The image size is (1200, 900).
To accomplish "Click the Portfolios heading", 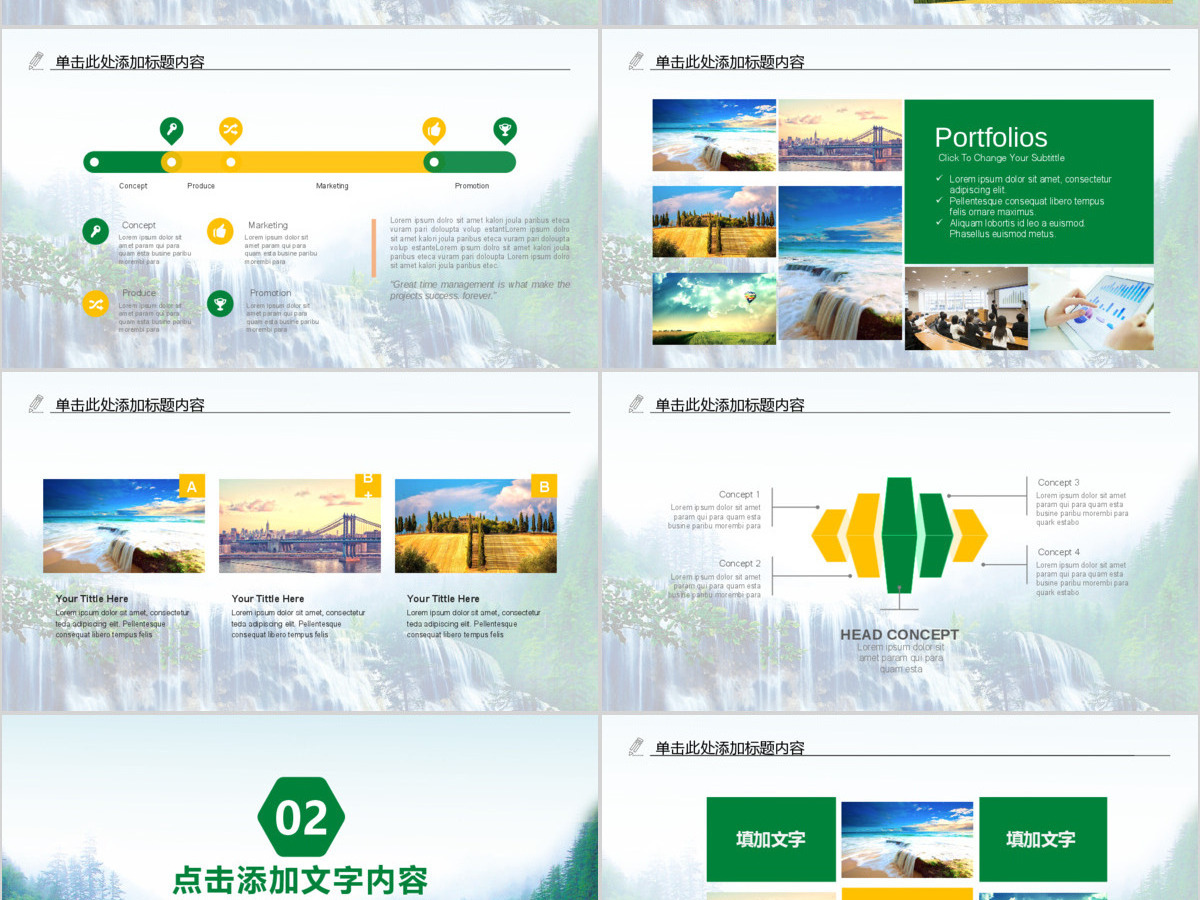I will (991, 138).
